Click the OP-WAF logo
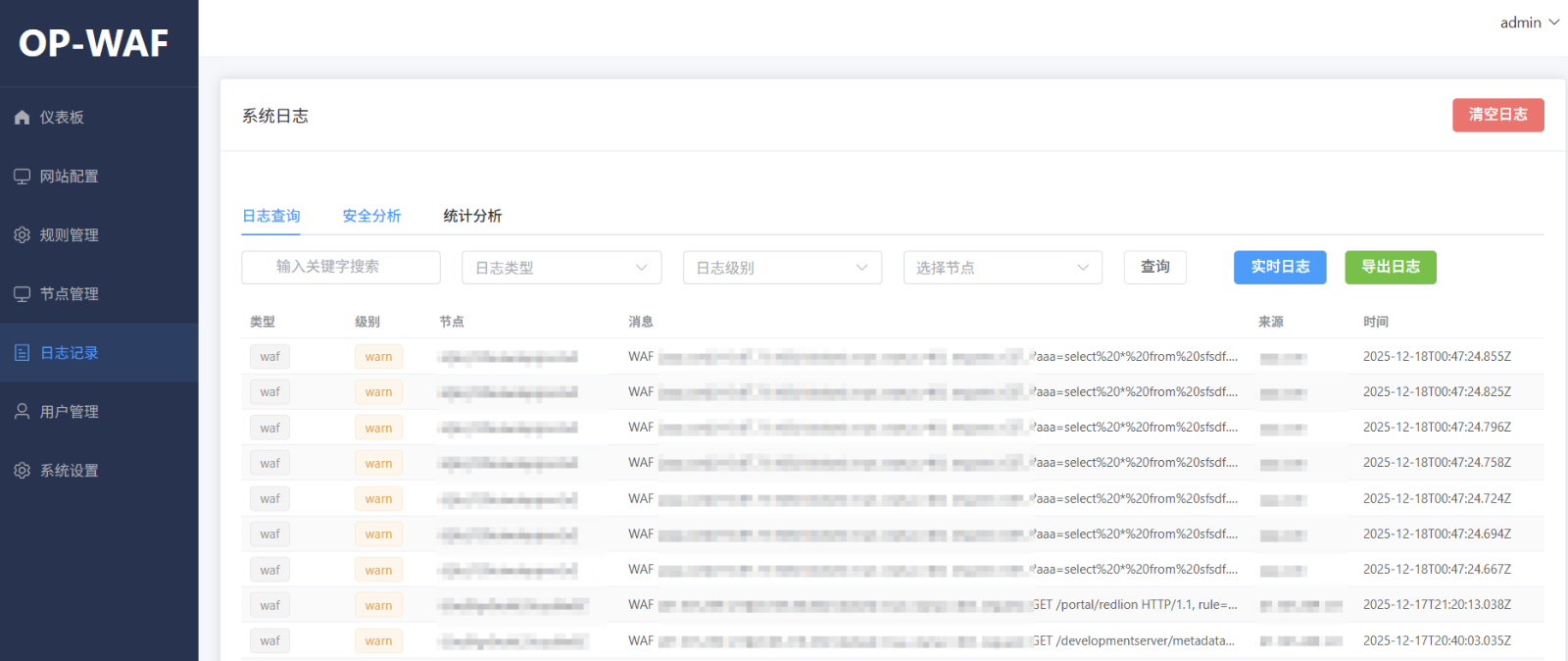The image size is (1568, 661). click(94, 43)
